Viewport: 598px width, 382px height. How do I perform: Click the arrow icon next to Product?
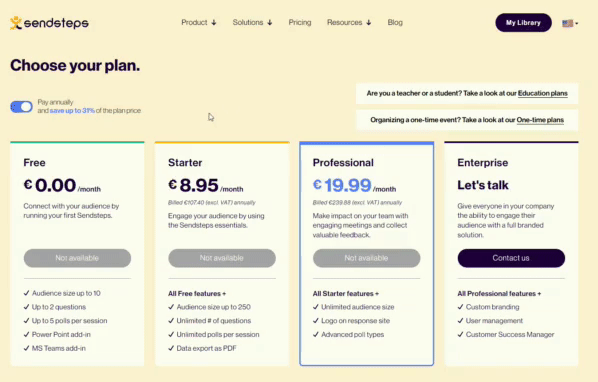pos(214,22)
